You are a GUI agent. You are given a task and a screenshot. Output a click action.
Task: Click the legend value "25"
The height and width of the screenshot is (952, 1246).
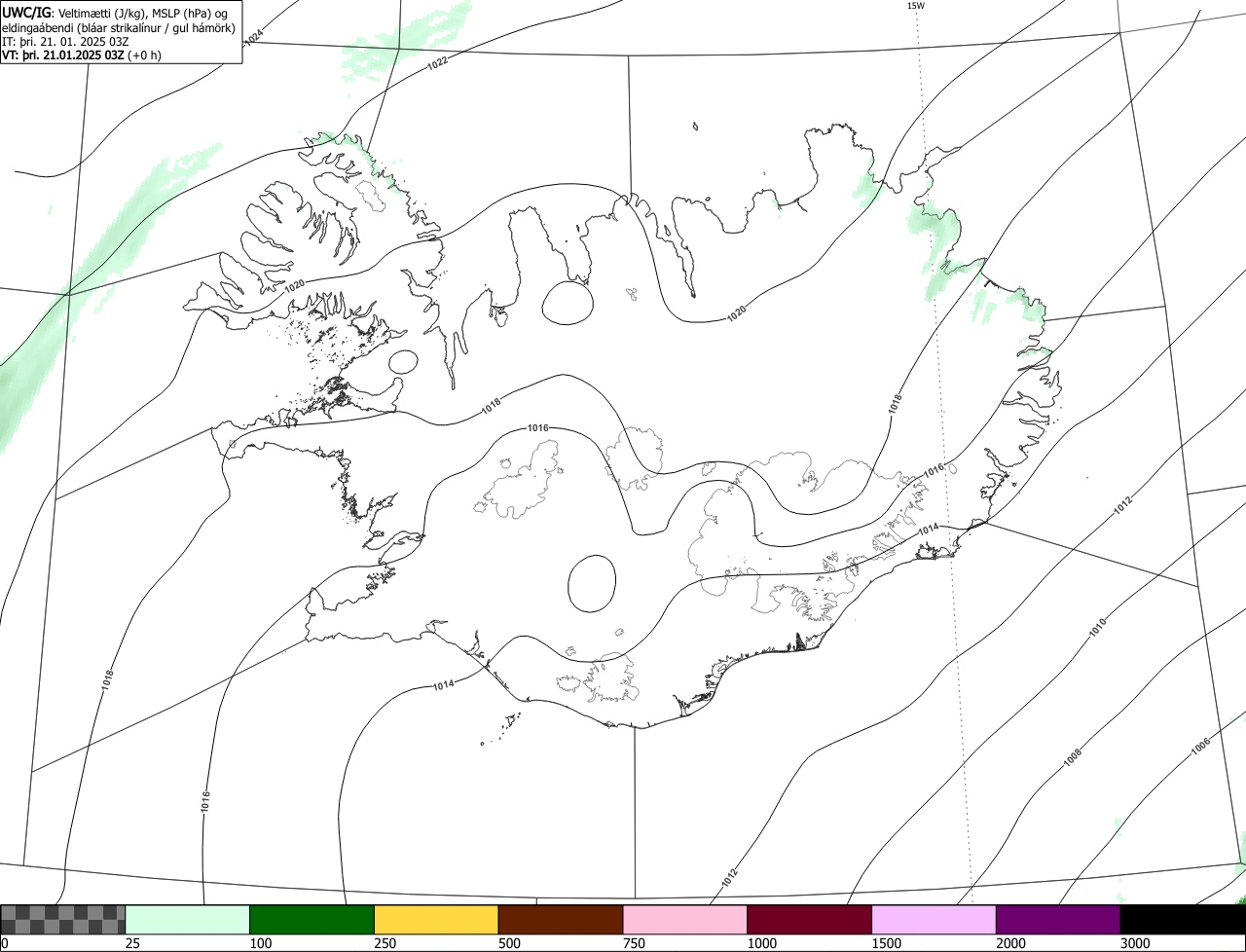click(132, 943)
